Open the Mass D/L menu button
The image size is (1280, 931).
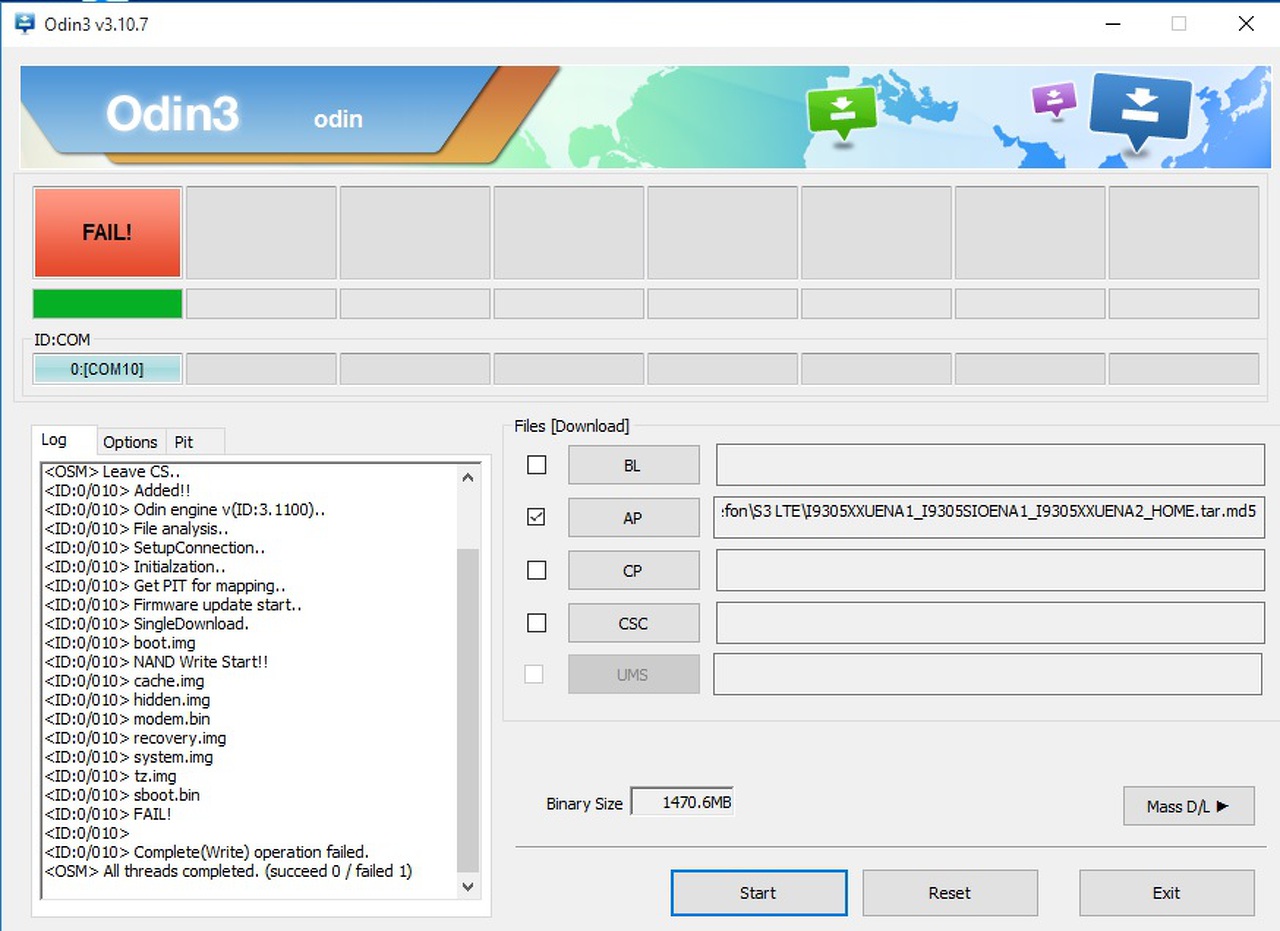1189,806
